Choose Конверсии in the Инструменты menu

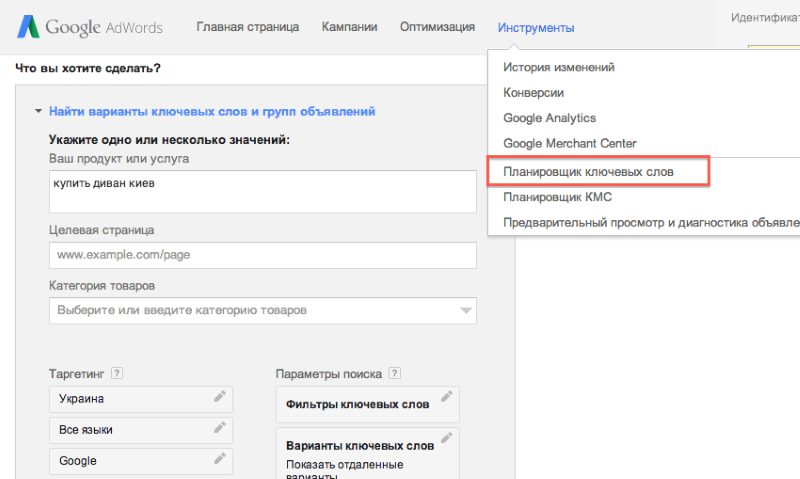[x=533, y=93]
